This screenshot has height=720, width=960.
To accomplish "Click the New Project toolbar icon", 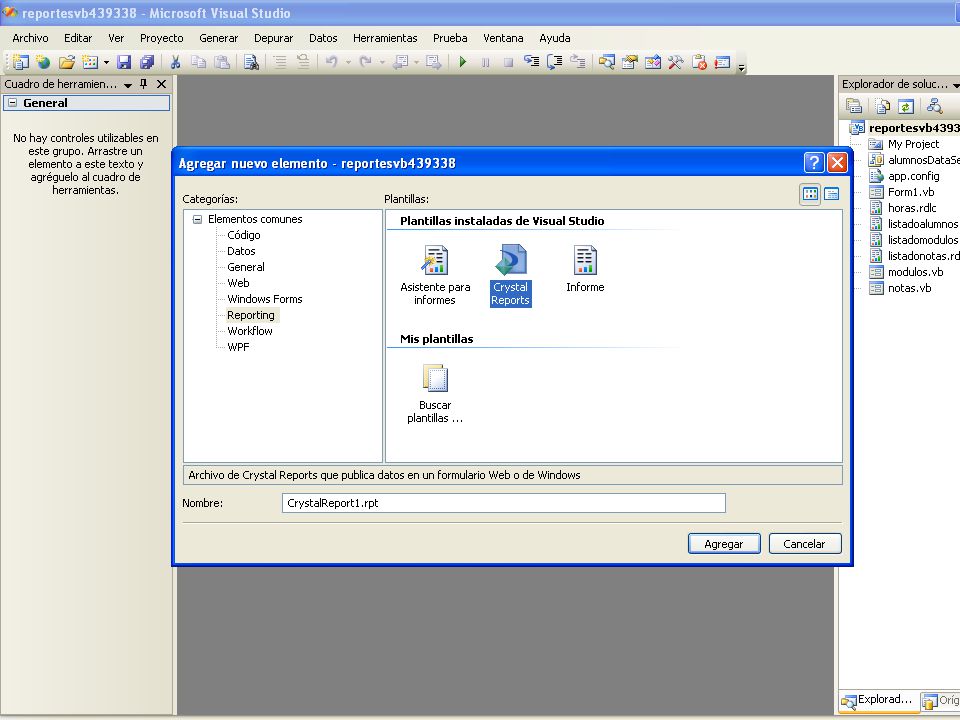I will [21, 62].
